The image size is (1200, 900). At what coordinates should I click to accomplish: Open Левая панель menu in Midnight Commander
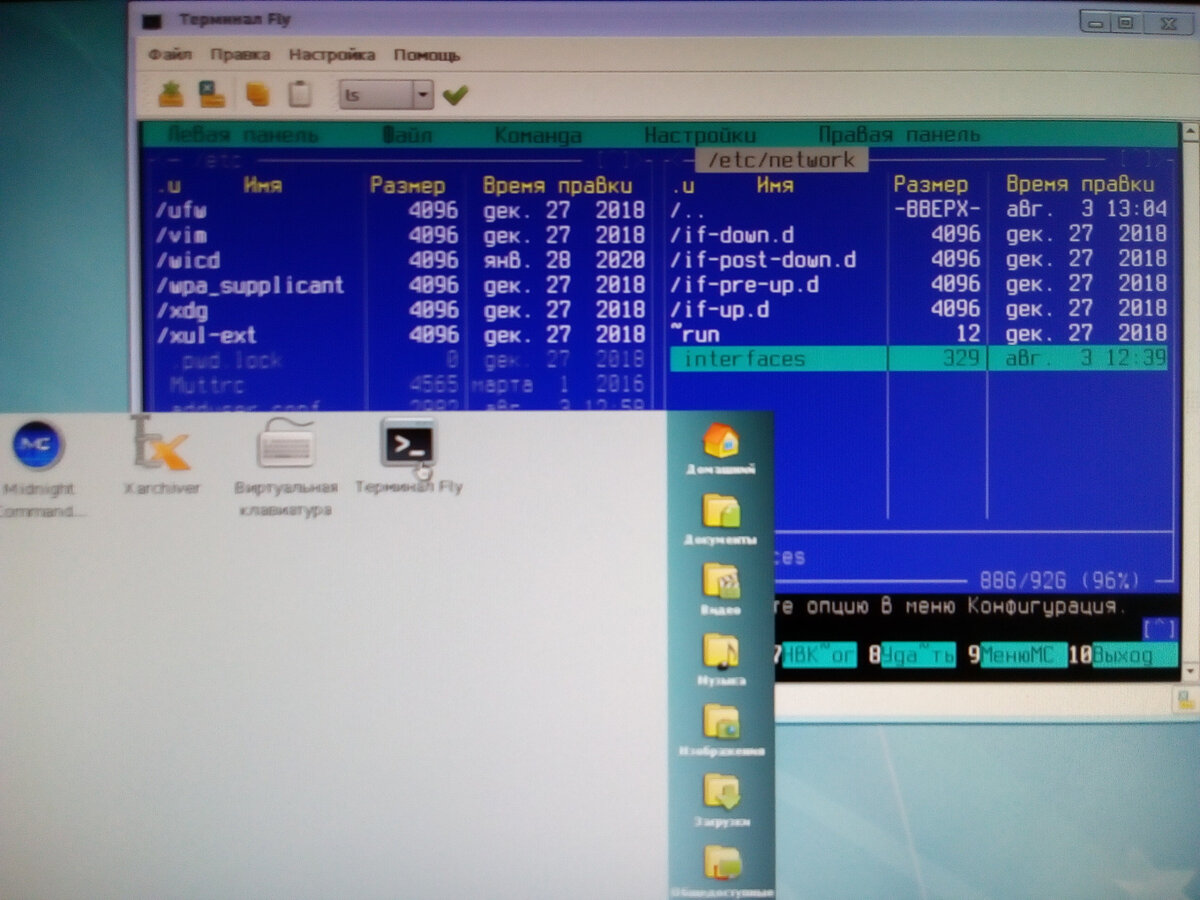pyautogui.click(x=242, y=135)
